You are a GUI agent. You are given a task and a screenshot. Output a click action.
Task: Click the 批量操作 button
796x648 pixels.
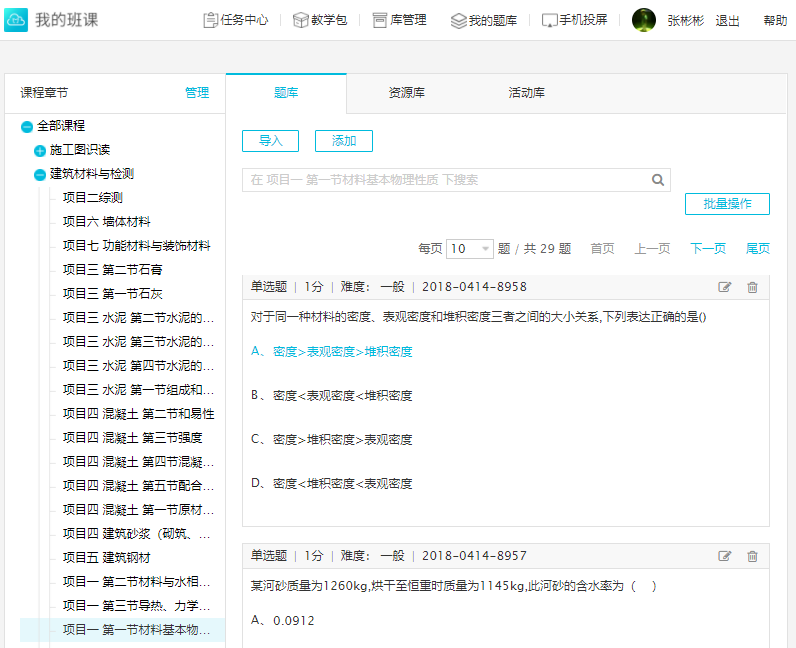coord(727,204)
